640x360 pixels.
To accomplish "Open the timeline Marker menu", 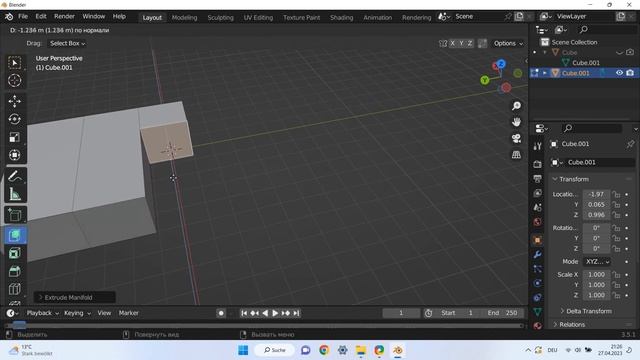I will coord(129,313).
